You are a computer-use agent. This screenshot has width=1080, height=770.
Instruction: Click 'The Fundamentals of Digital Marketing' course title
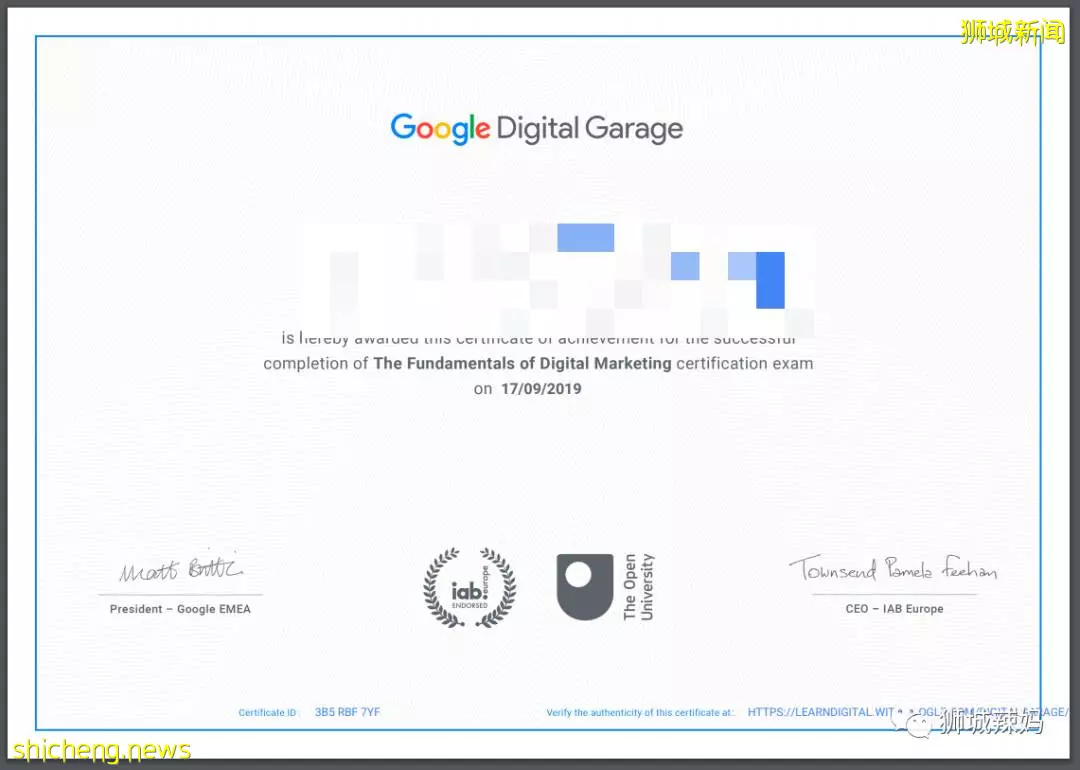click(x=522, y=363)
